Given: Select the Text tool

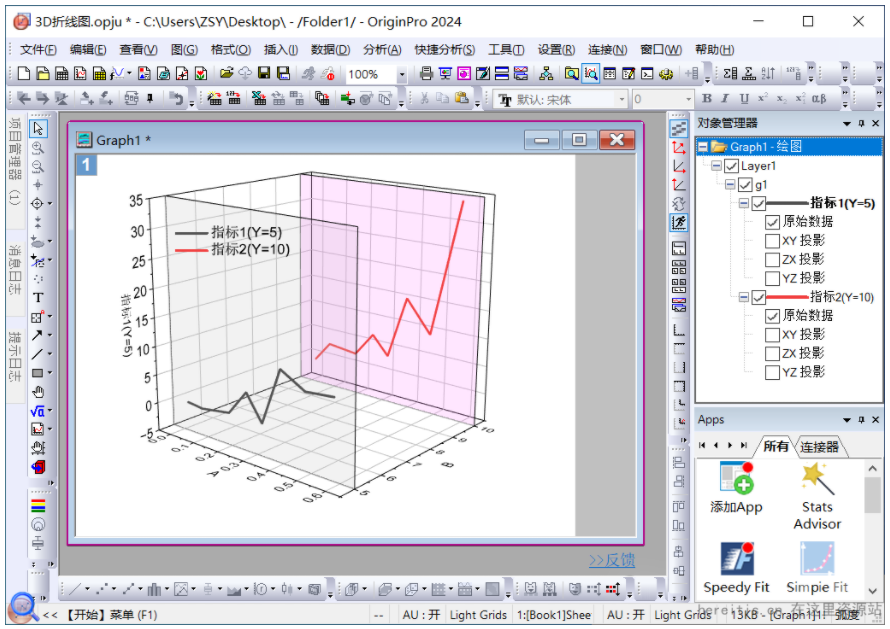Looking at the screenshot, I should coord(38,297).
